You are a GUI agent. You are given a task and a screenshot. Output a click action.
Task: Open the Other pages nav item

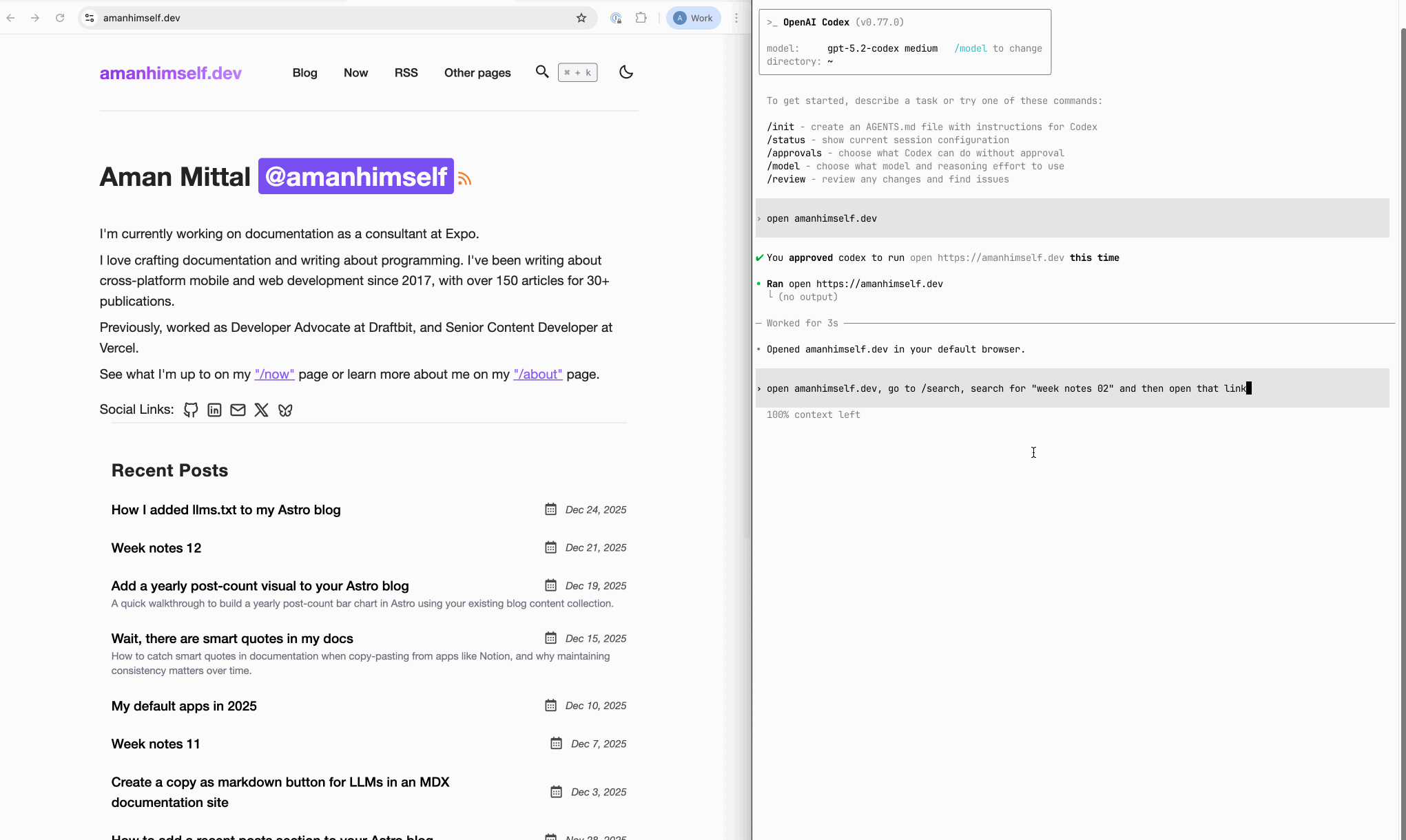point(477,73)
